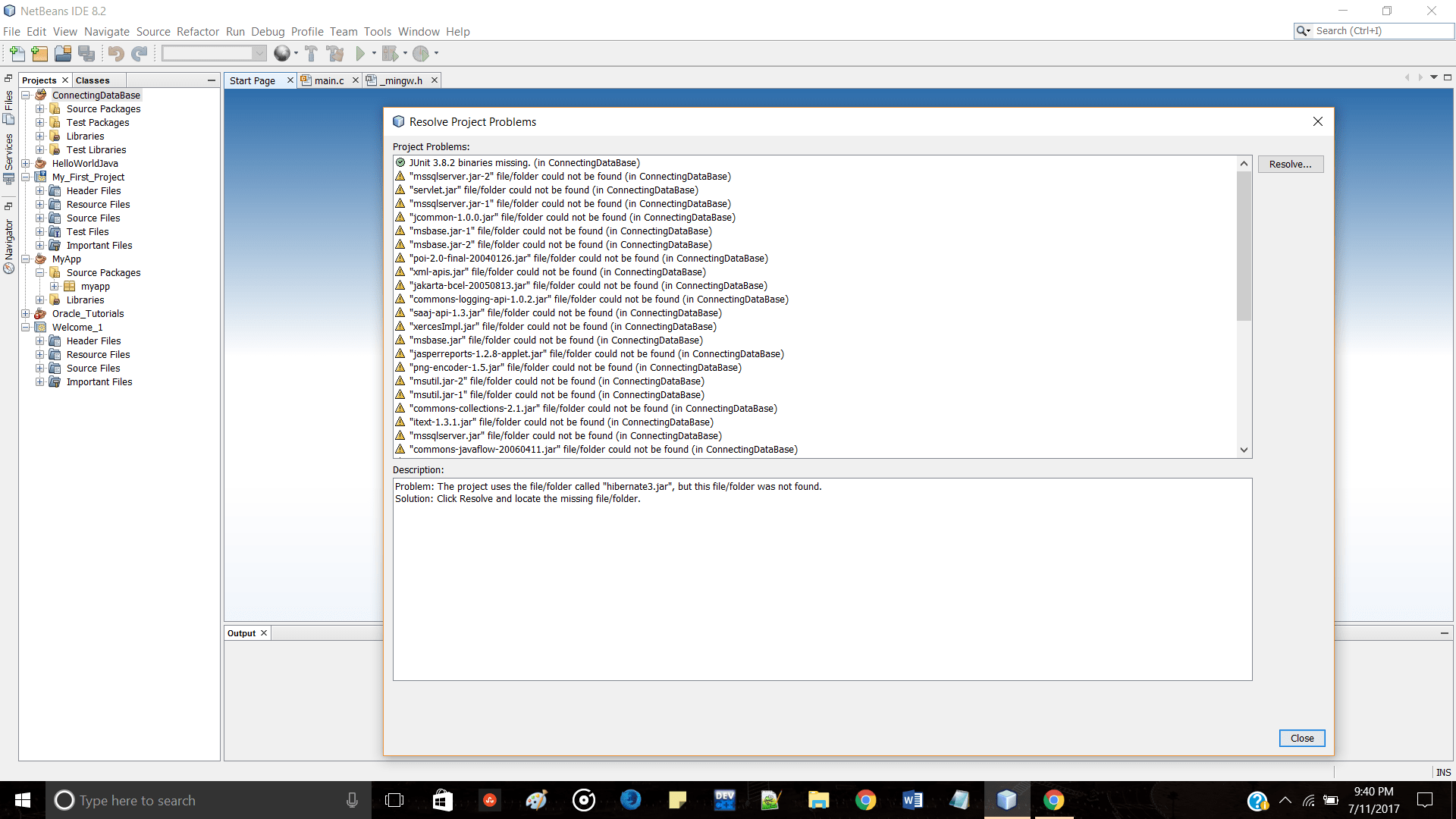Click the Resolve button in the dialog

(x=1290, y=164)
